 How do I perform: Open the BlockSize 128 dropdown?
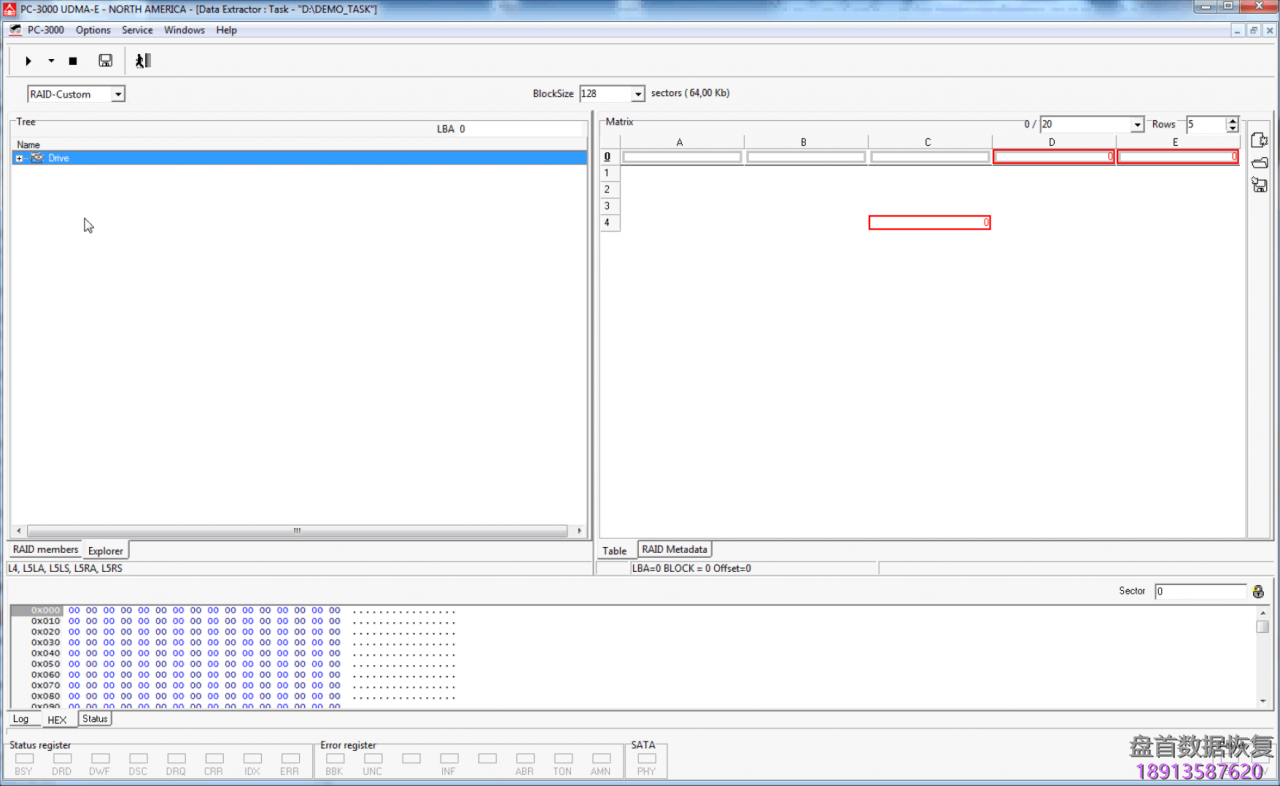coord(638,94)
